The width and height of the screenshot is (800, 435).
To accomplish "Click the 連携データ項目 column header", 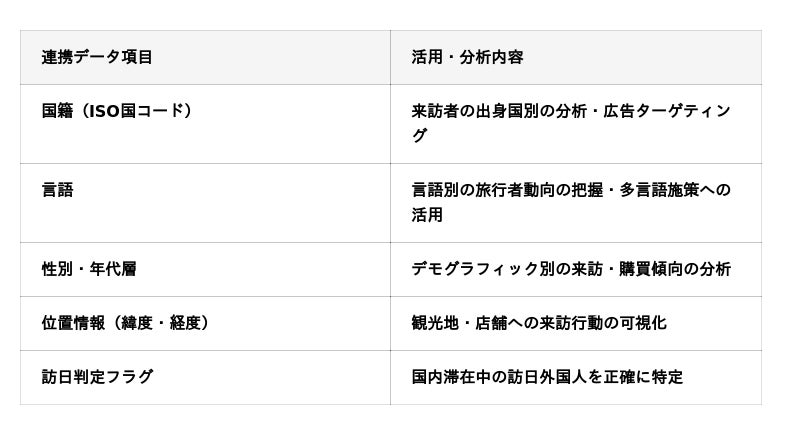I will tap(97, 57).
